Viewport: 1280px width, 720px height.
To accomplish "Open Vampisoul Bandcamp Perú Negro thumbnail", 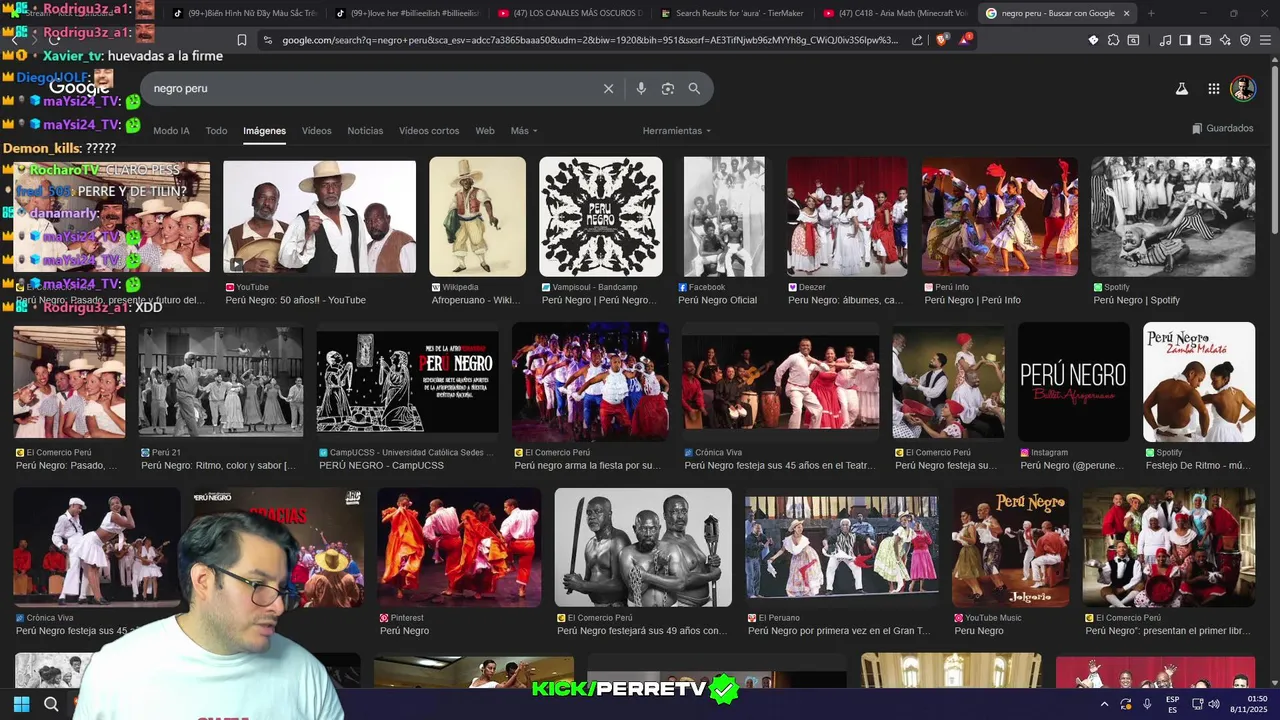I will click(x=601, y=216).
